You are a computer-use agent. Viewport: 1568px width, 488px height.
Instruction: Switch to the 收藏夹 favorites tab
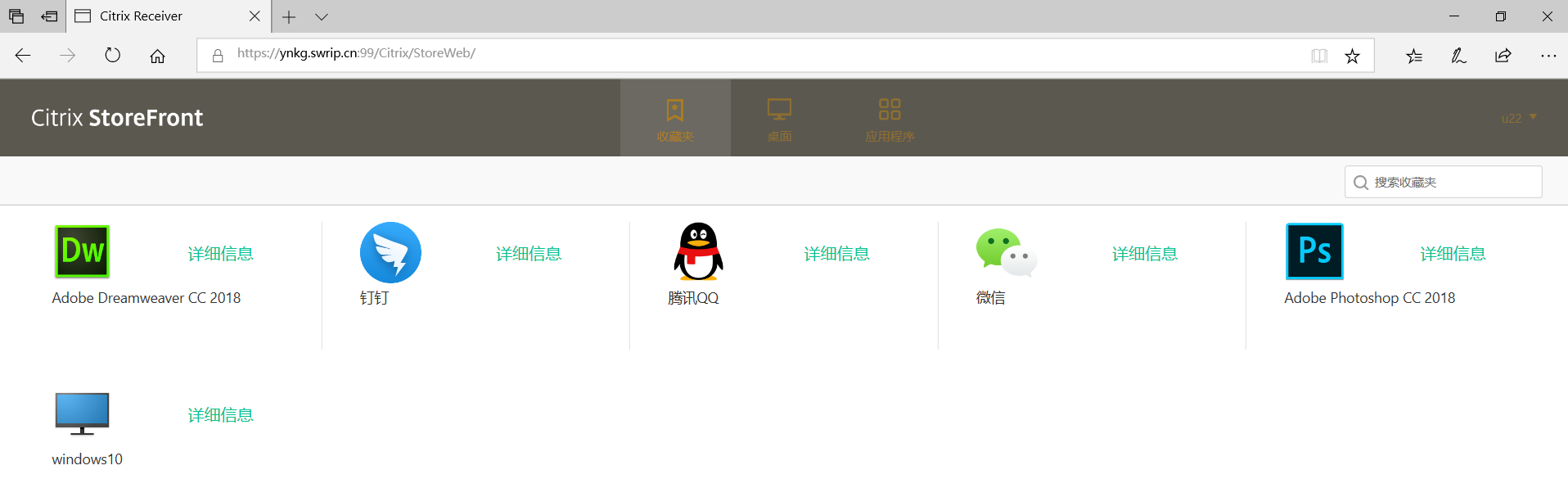675,118
